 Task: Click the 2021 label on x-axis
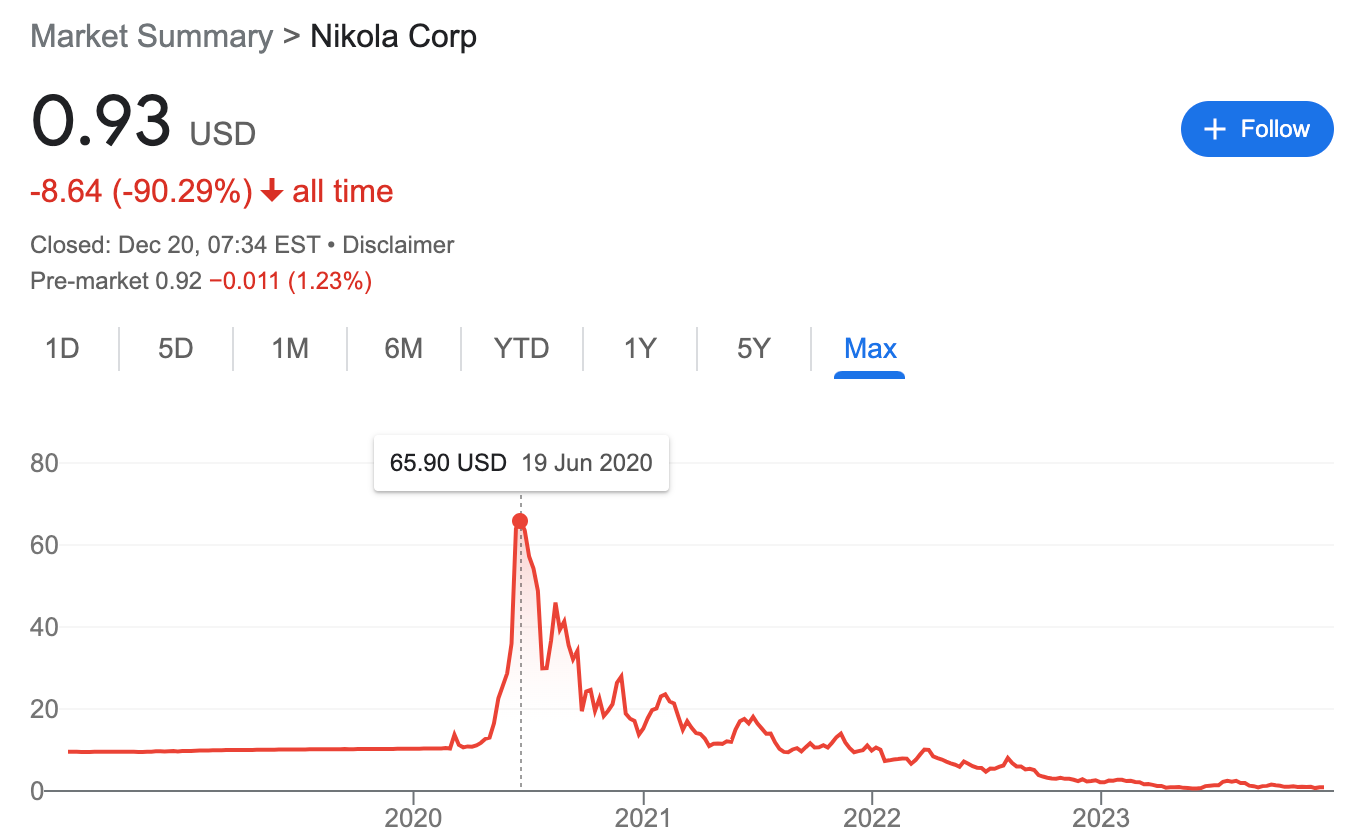tap(643, 820)
